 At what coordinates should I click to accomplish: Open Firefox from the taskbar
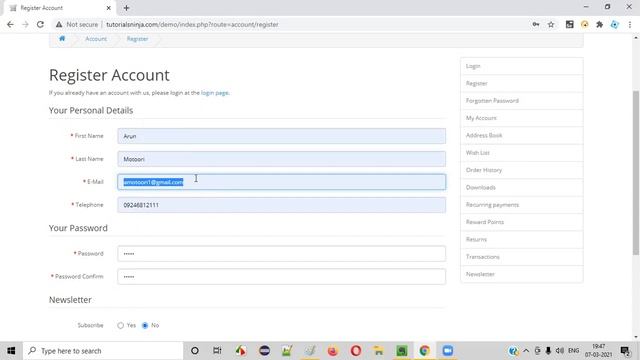tap(333, 351)
